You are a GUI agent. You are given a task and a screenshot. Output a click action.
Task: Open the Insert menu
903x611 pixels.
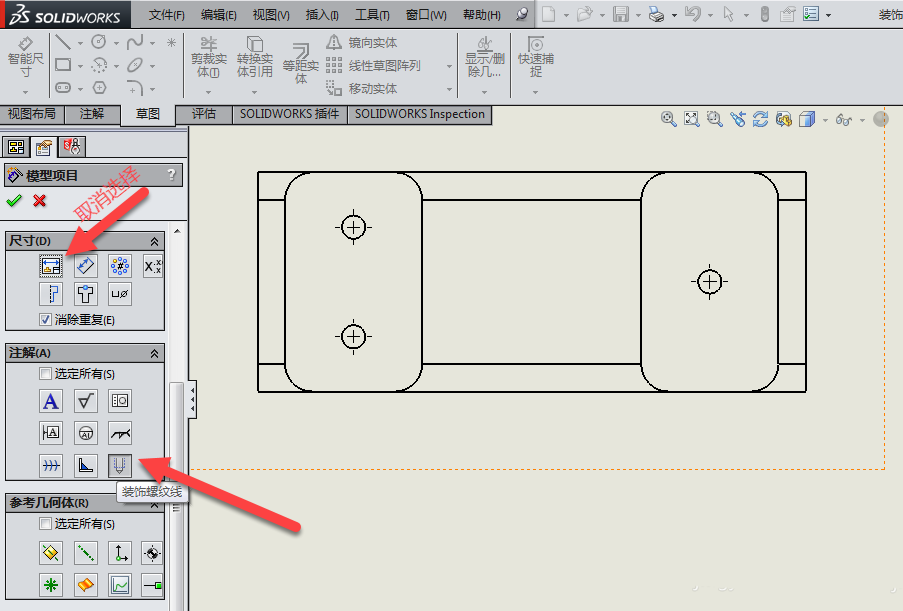tap(322, 15)
